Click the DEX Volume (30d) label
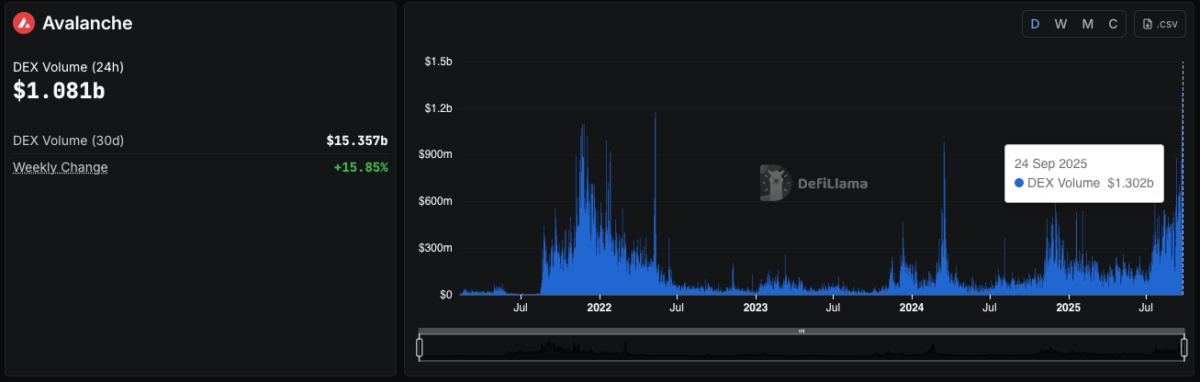The image size is (1200, 382). [x=68, y=141]
